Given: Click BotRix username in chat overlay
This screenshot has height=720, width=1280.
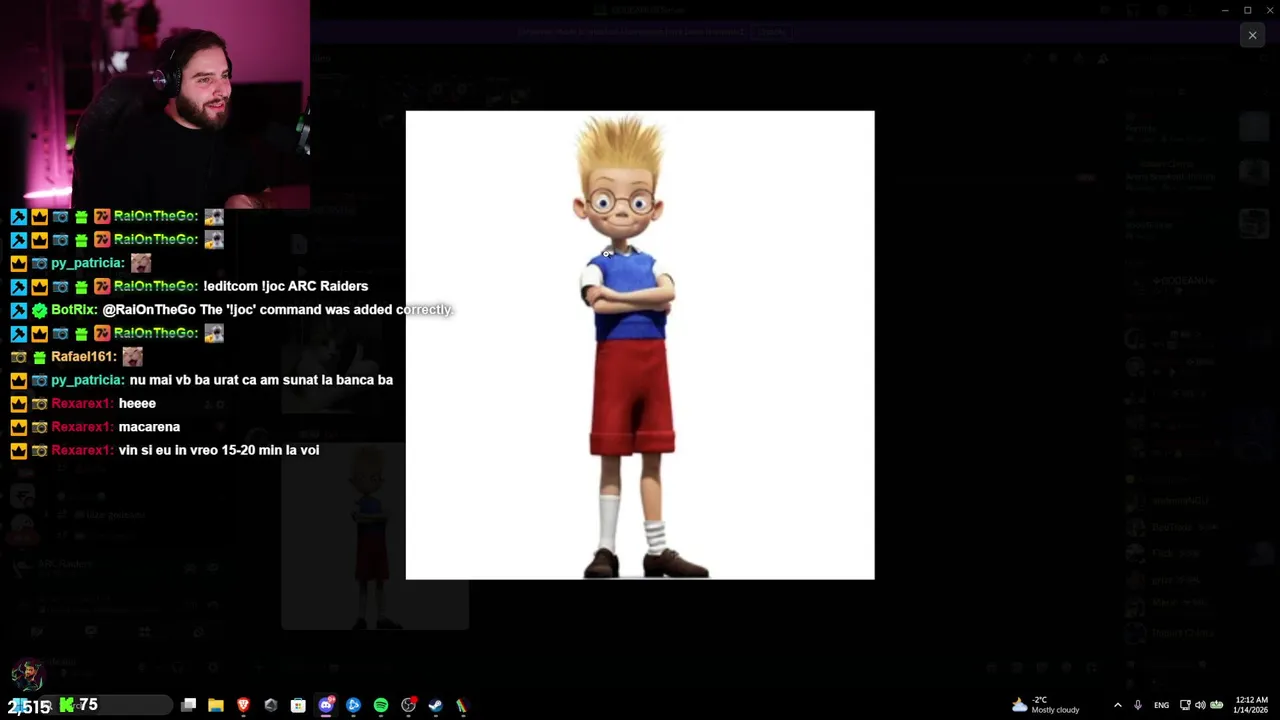Looking at the screenshot, I should point(73,310).
